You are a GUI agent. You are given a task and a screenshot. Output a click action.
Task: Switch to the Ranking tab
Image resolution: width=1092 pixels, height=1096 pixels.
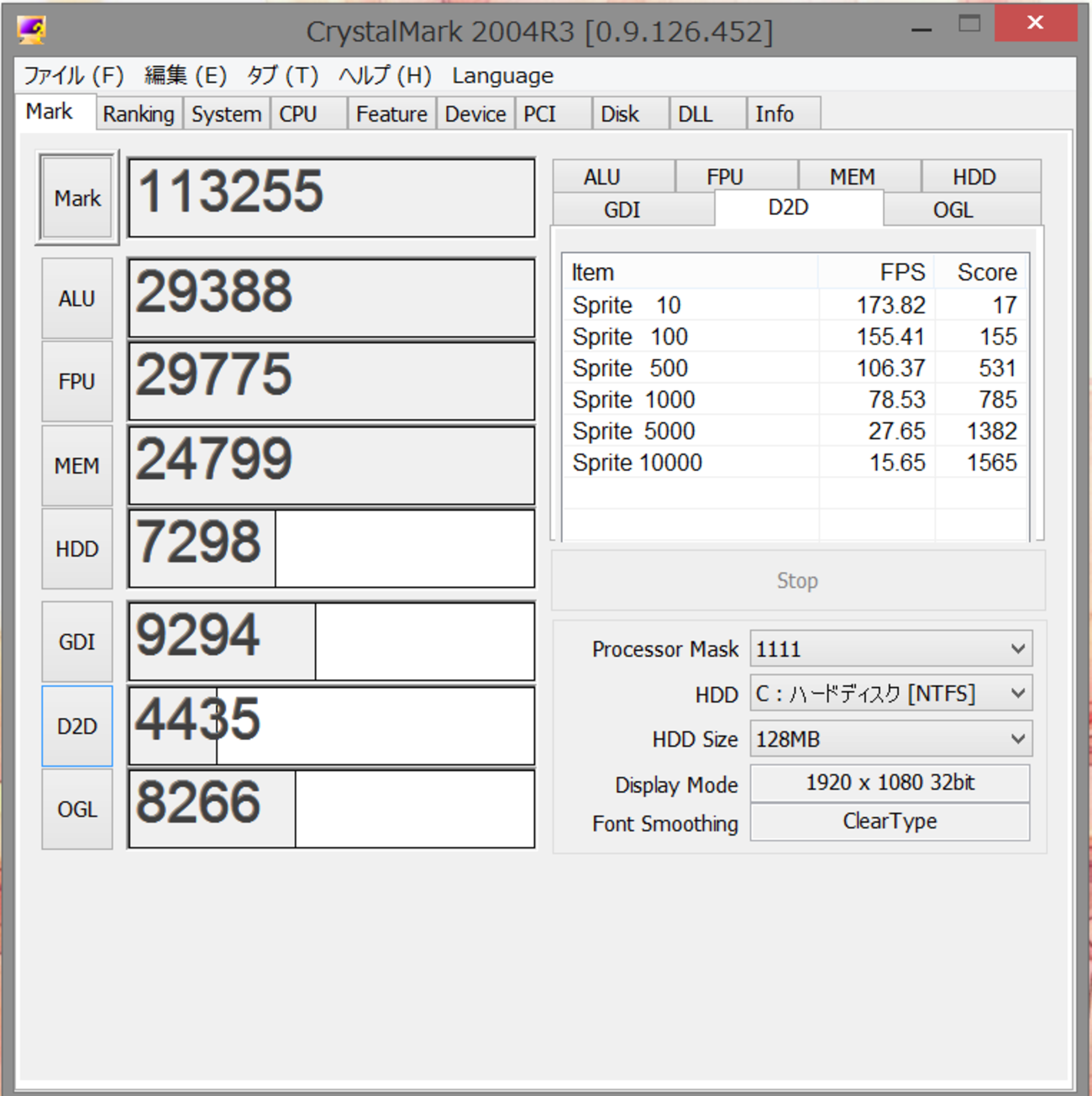pyautogui.click(x=139, y=114)
